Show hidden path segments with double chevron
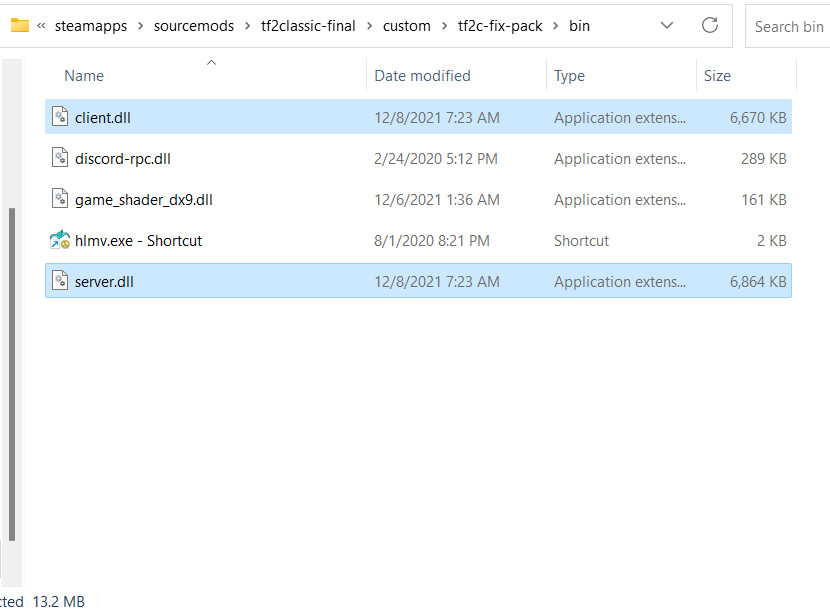The height and width of the screenshot is (614, 830). tap(41, 26)
